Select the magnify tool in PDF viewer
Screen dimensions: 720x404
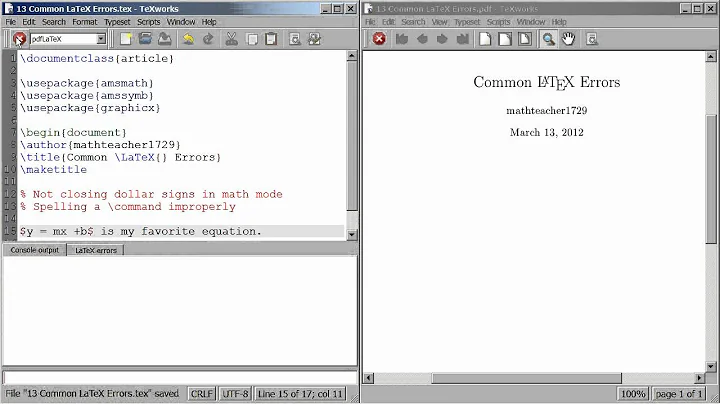pyautogui.click(x=548, y=39)
